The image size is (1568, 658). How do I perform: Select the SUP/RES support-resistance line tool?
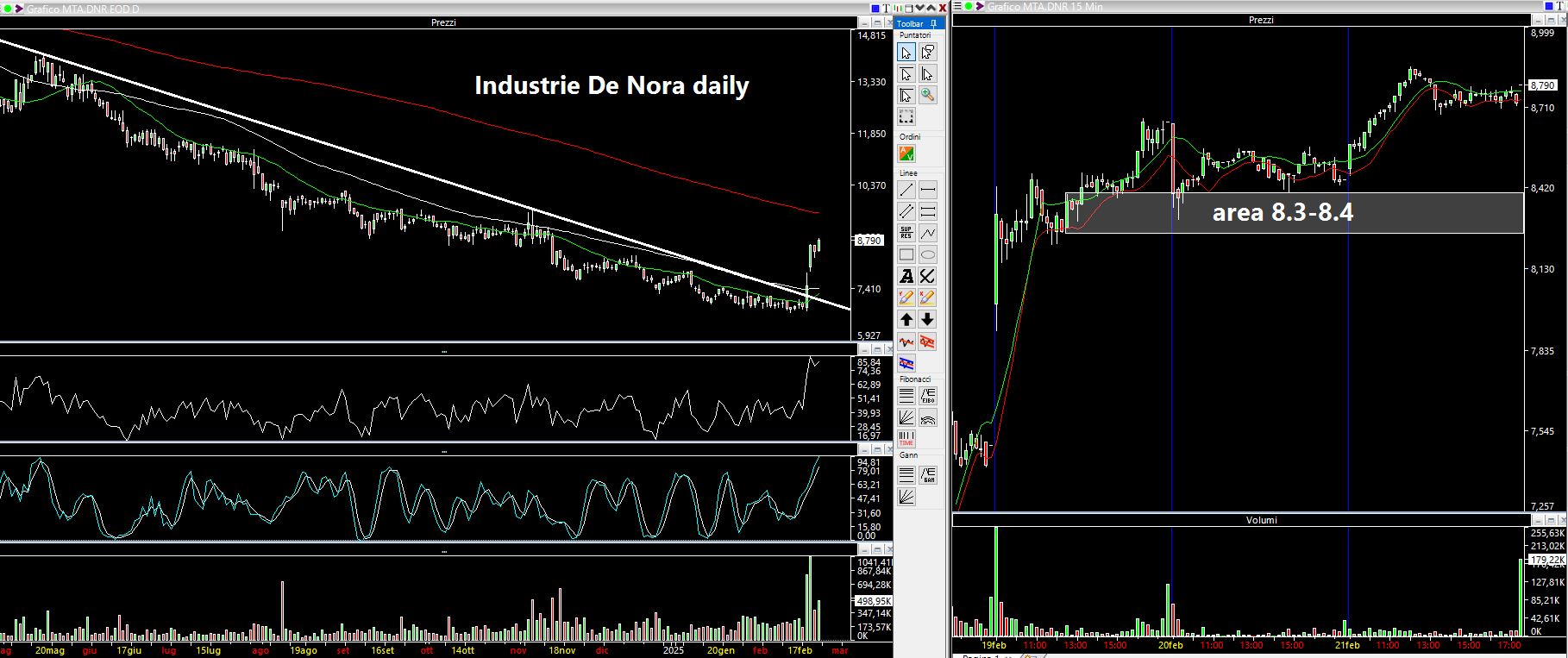[906, 233]
